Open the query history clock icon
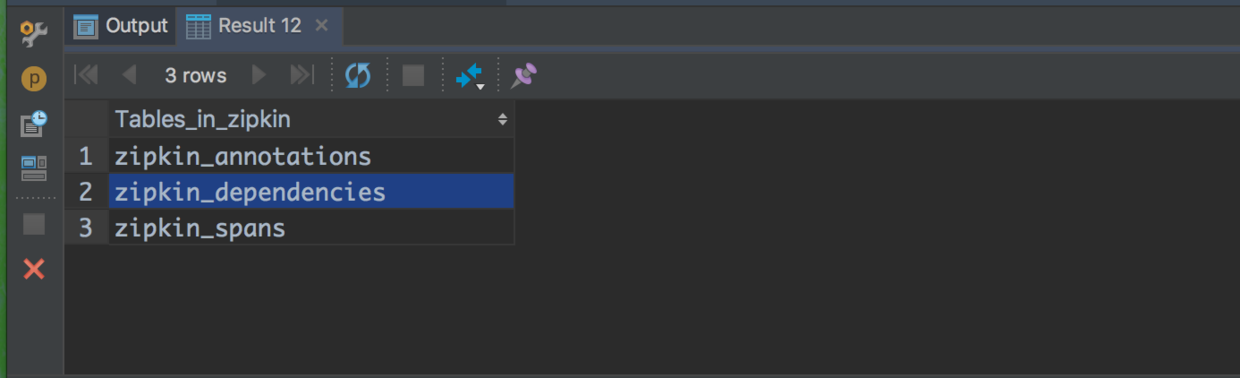 pos(34,123)
